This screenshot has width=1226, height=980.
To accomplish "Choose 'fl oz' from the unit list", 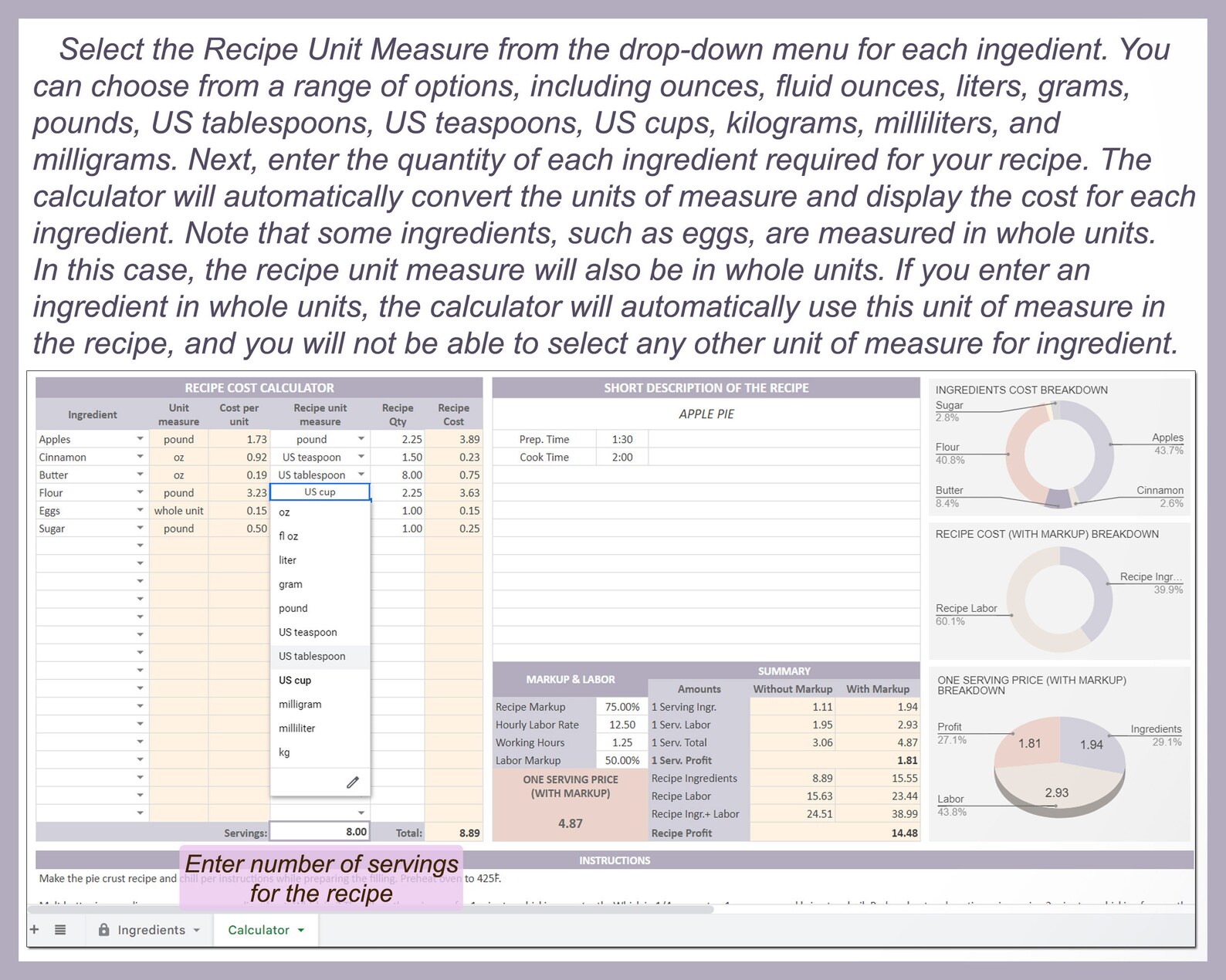I will pos(320,536).
